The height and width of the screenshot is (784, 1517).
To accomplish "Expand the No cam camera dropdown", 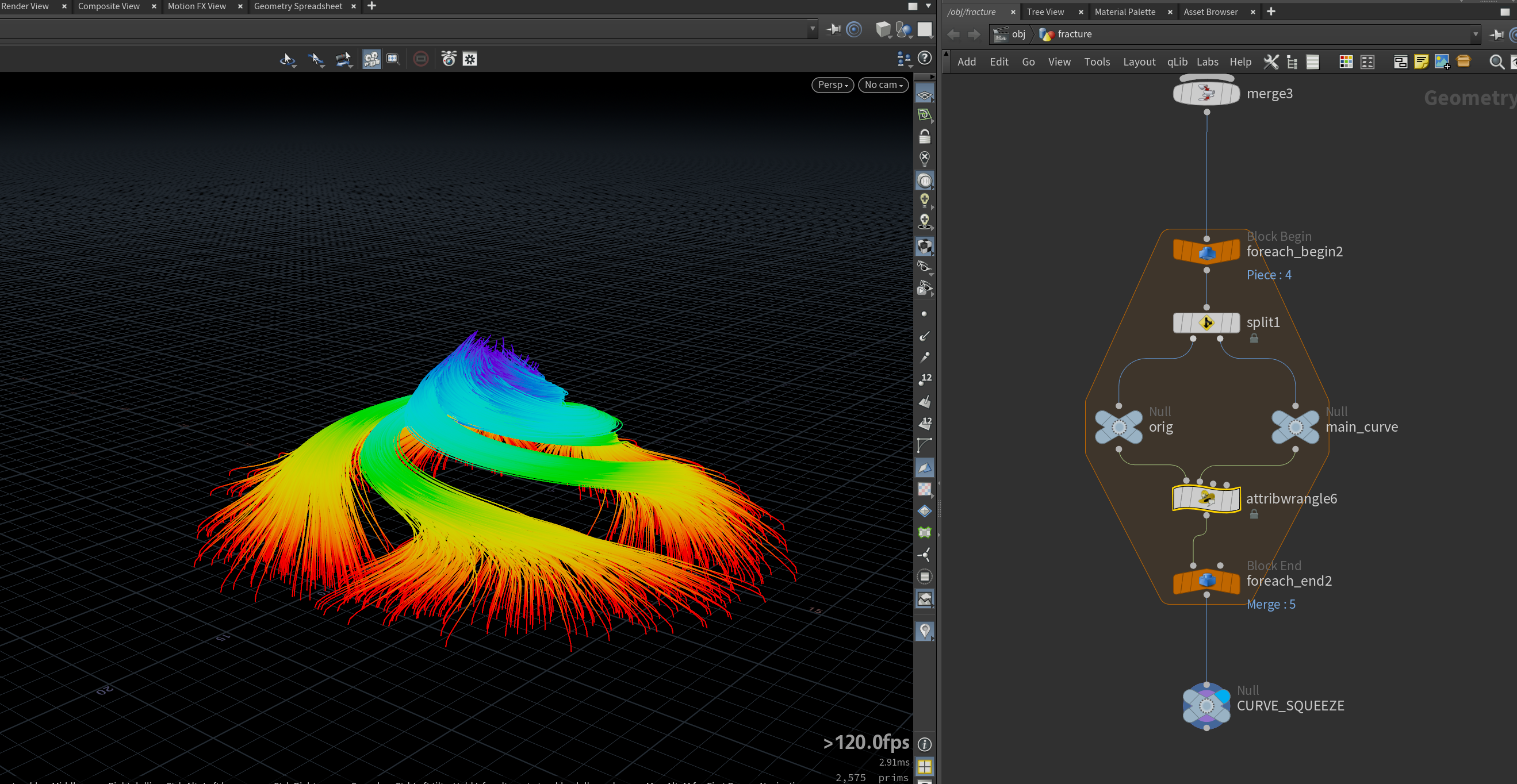I will coord(883,84).
